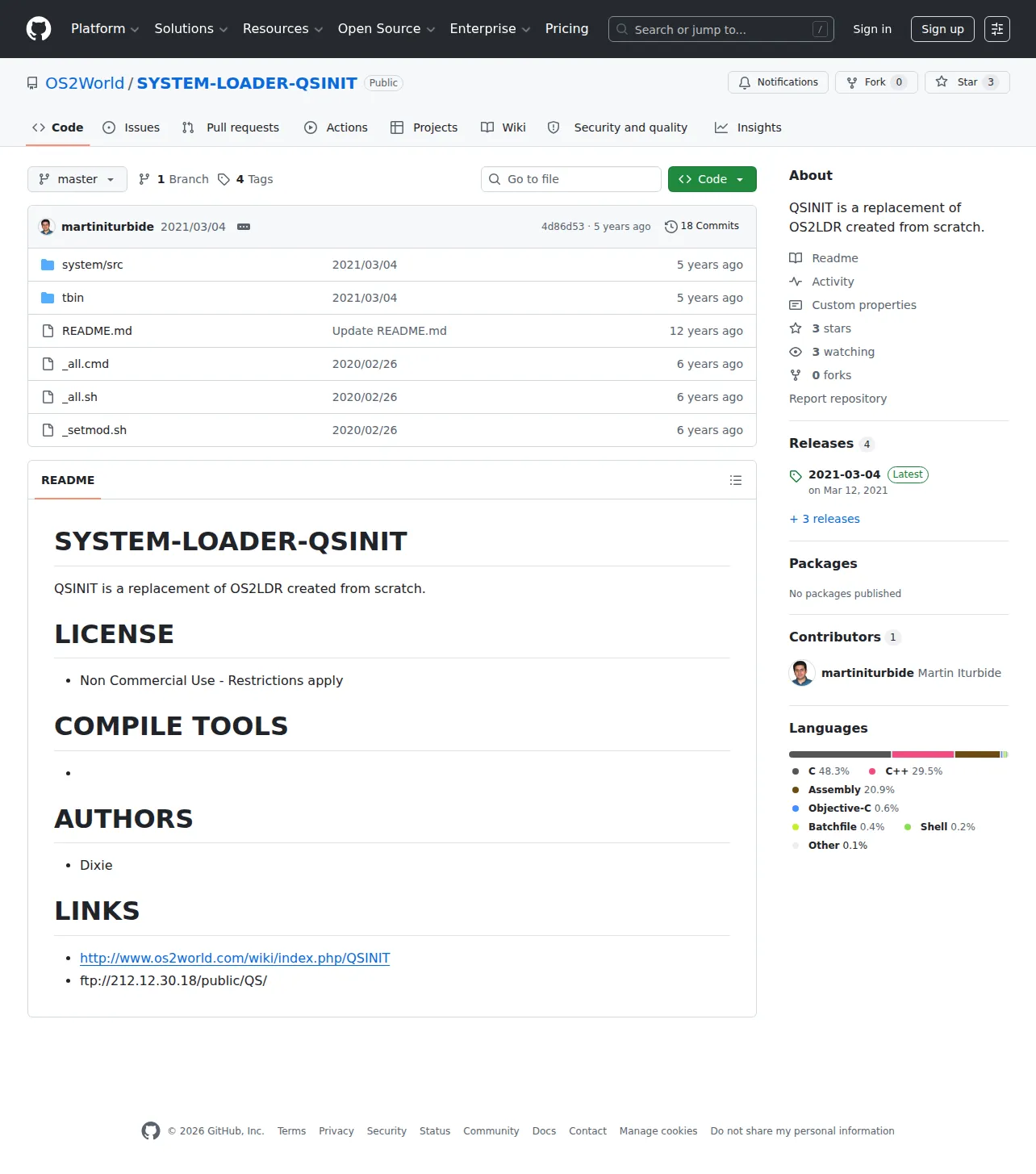Star the repository
This screenshot has width=1036, height=1174.
[x=967, y=82]
